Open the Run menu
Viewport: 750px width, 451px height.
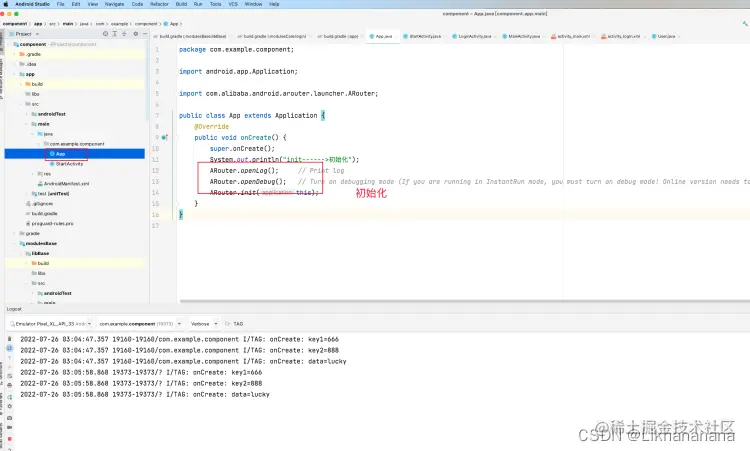coord(198,4)
